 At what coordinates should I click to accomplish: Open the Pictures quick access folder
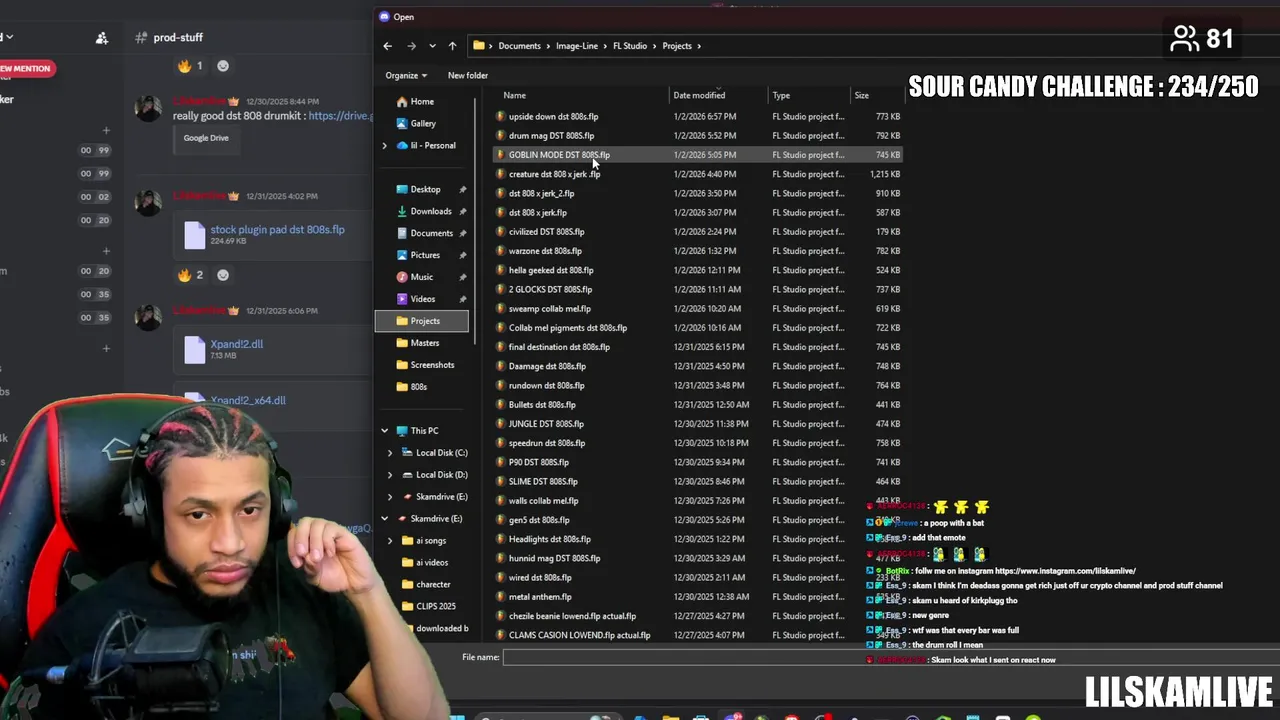(417, 255)
